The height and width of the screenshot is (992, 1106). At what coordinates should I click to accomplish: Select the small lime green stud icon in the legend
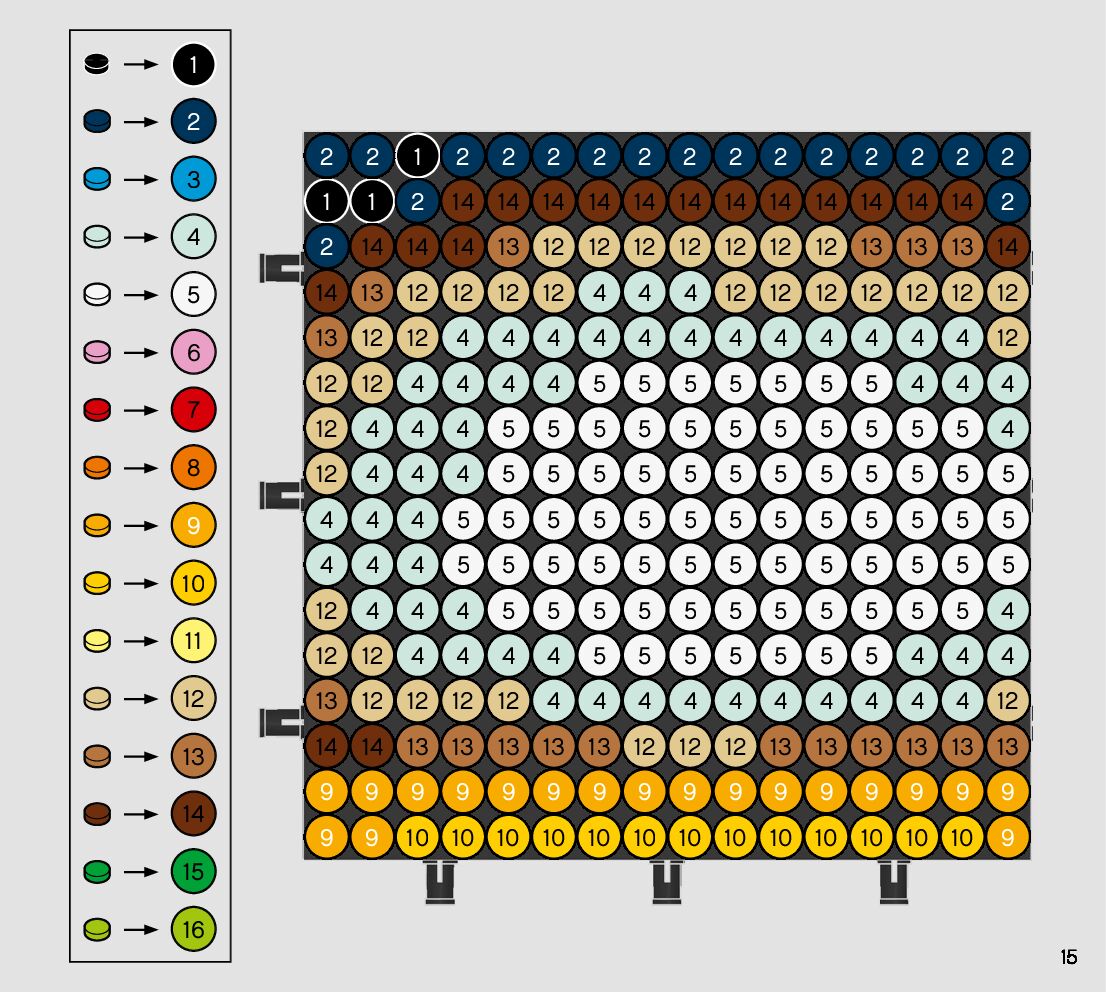96,929
